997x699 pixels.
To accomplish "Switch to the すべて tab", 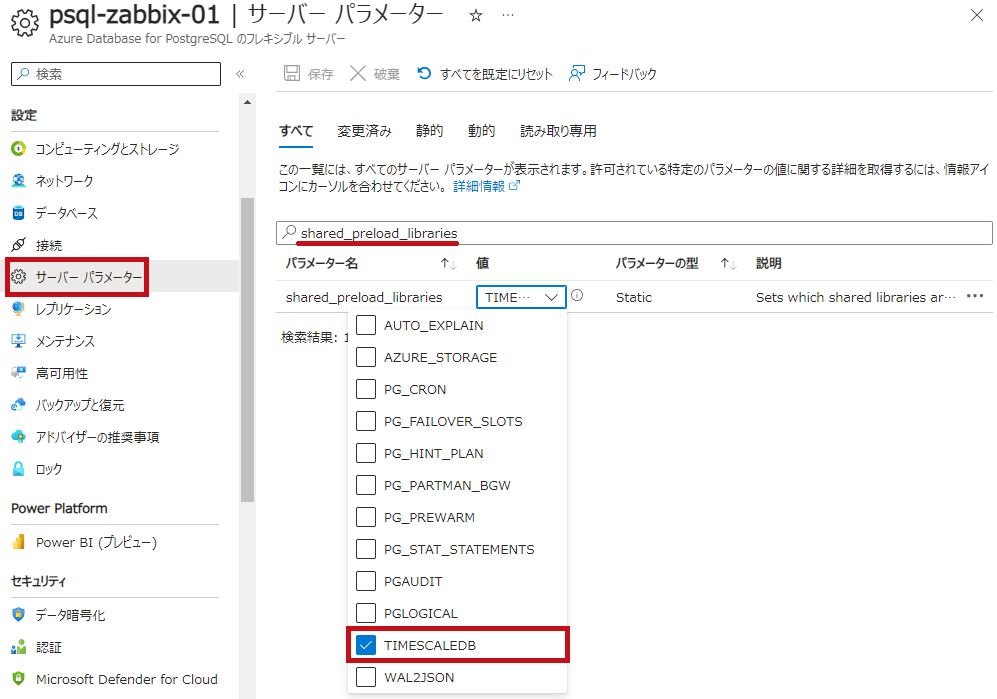I will coord(296,131).
